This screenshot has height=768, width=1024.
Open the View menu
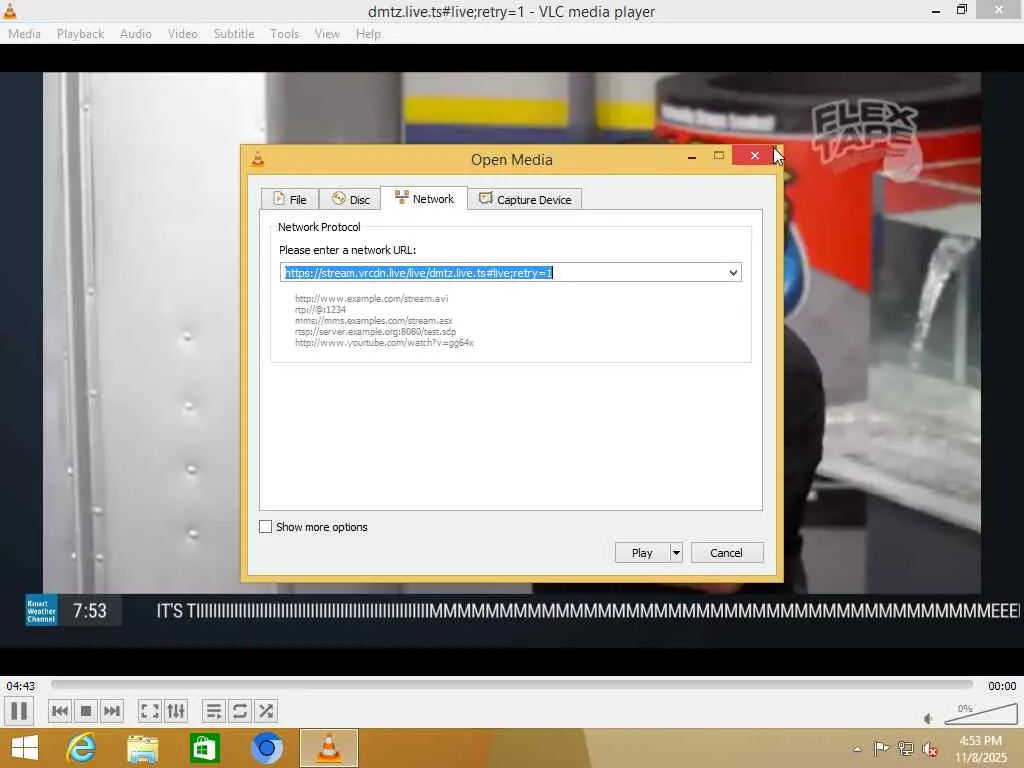coord(327,33)
